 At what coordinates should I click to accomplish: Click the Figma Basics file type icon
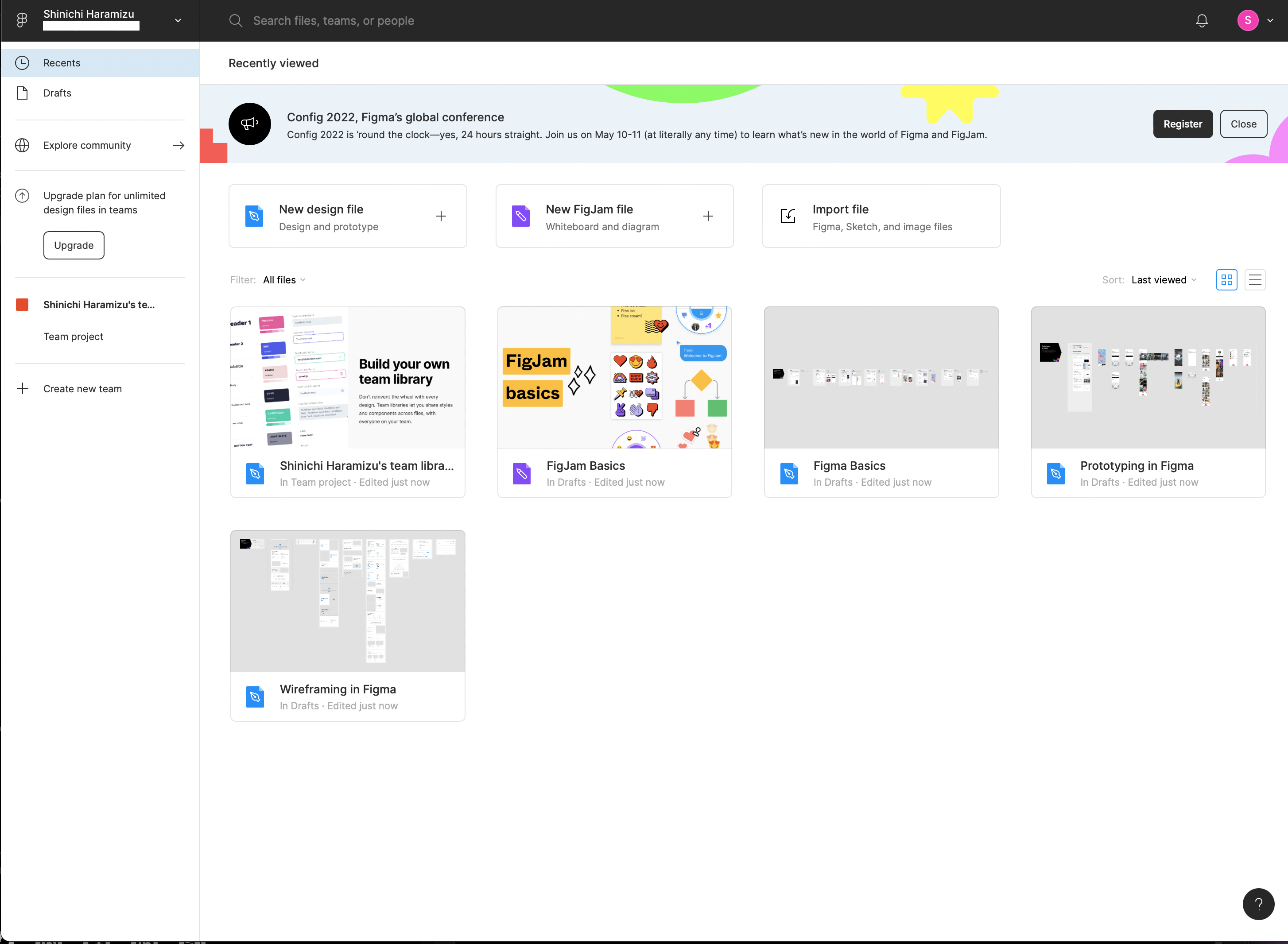(x=789, y=474)
